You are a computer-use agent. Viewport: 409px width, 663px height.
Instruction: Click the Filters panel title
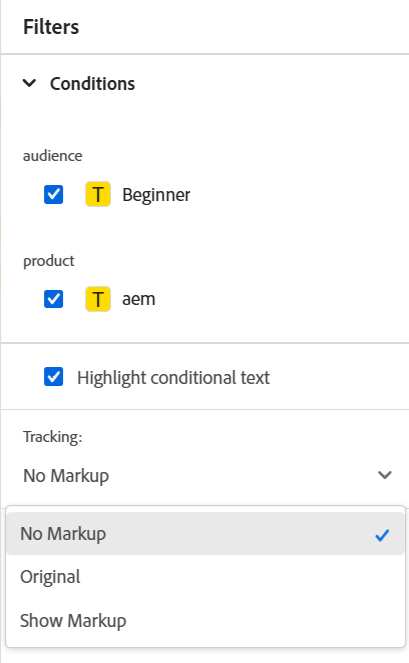pyautogui.click(x=51, y=27)
